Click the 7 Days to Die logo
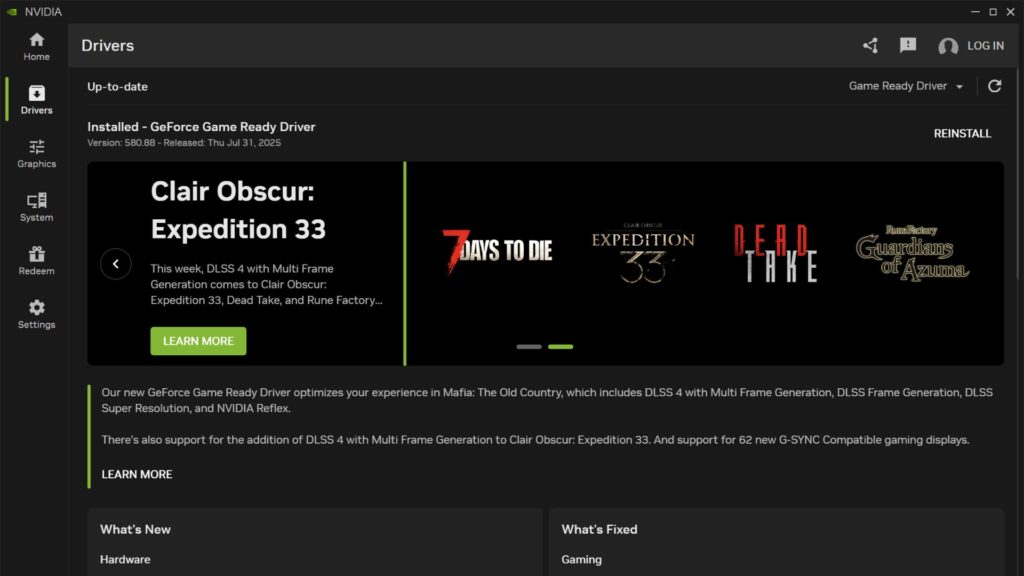Screen dimensions: 1024x576 (x=497, y=250)
